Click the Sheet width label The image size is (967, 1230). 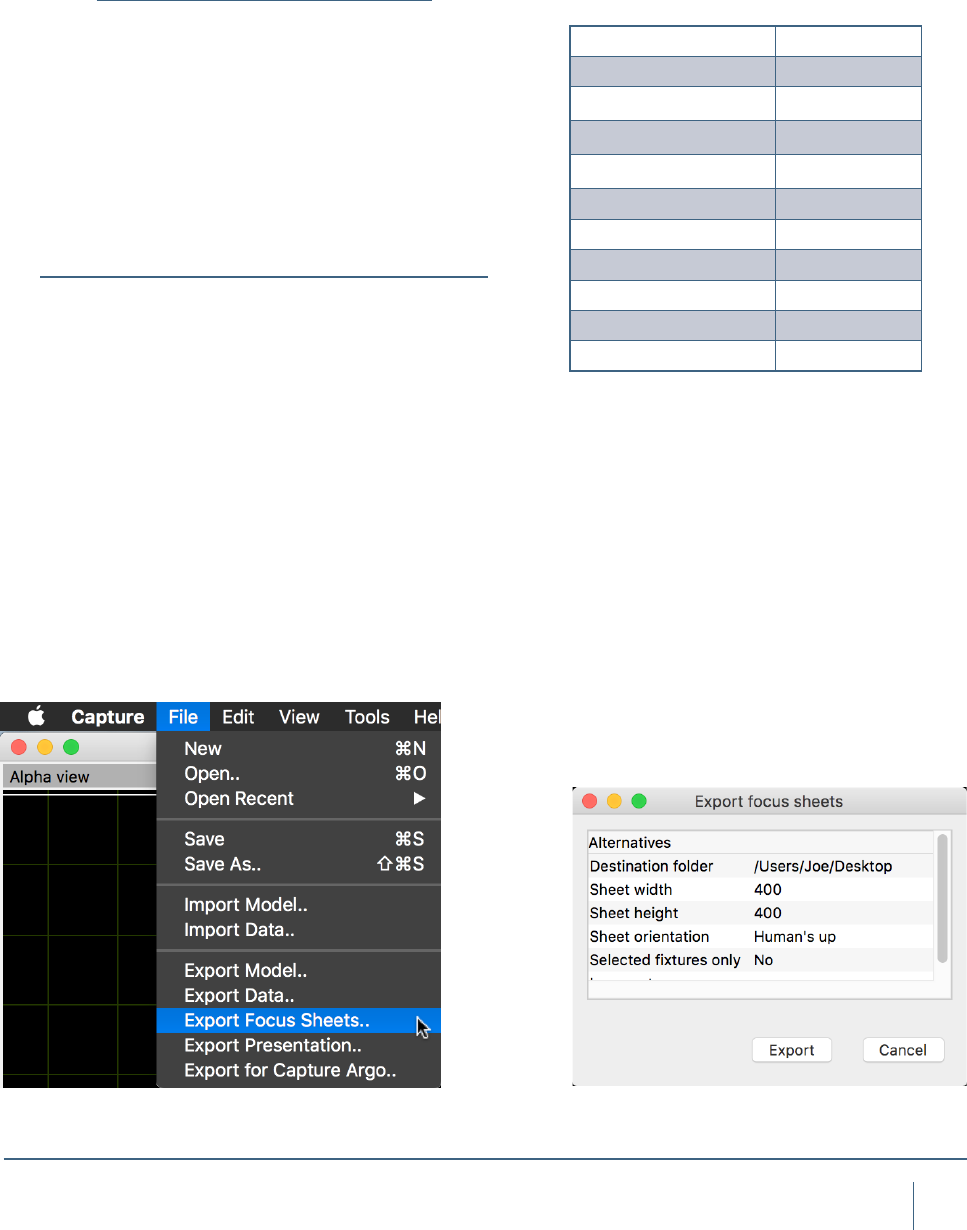tap(631, 889)
